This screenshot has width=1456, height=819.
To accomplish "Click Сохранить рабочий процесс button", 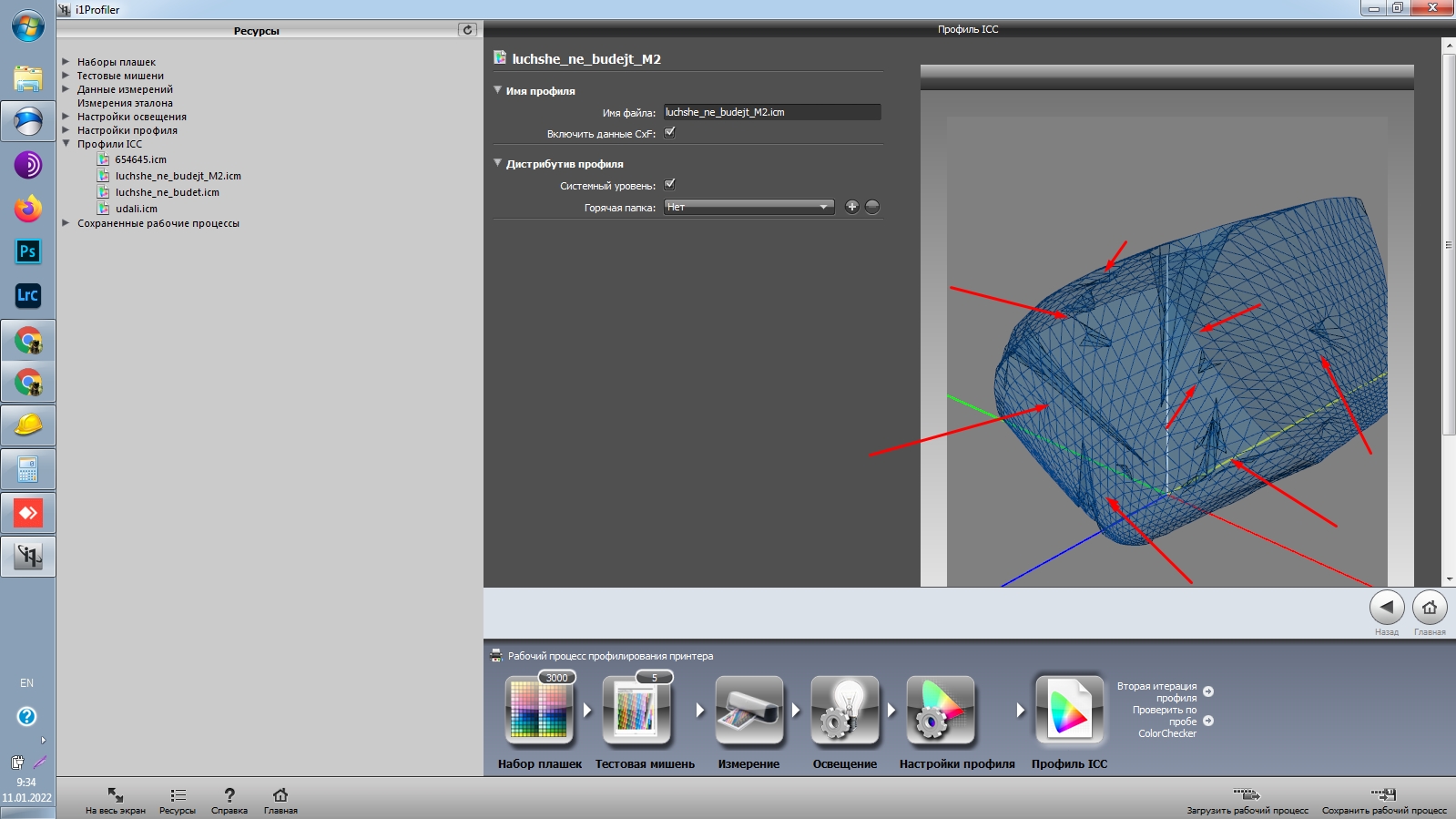I will [1384, 801].
